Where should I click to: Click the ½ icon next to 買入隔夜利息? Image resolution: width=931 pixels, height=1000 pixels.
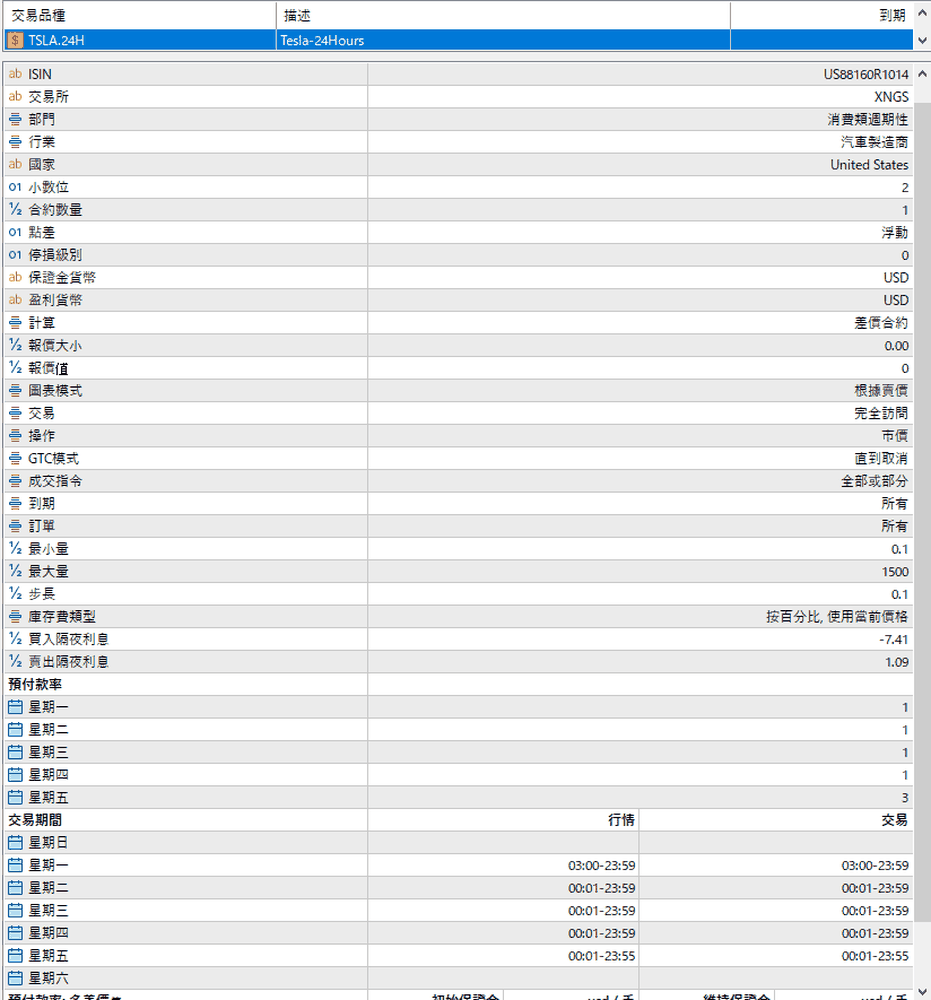(x=15, y=639)
